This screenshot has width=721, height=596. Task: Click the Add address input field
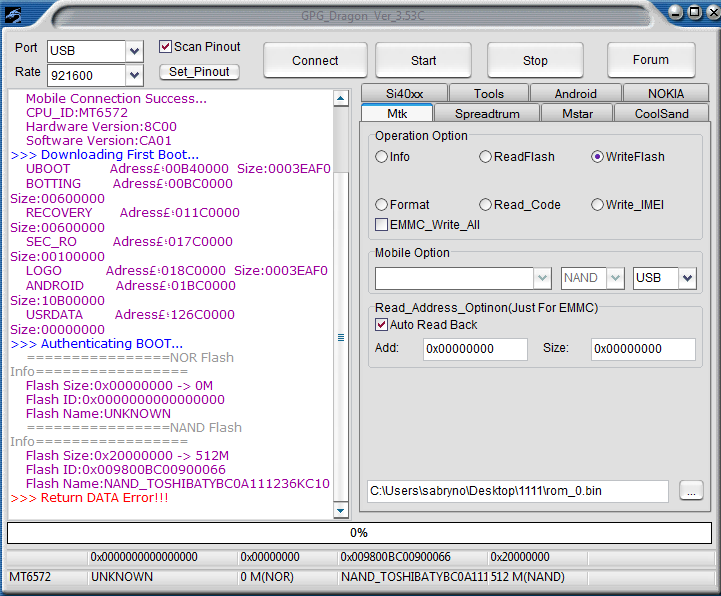coord(475,349)
